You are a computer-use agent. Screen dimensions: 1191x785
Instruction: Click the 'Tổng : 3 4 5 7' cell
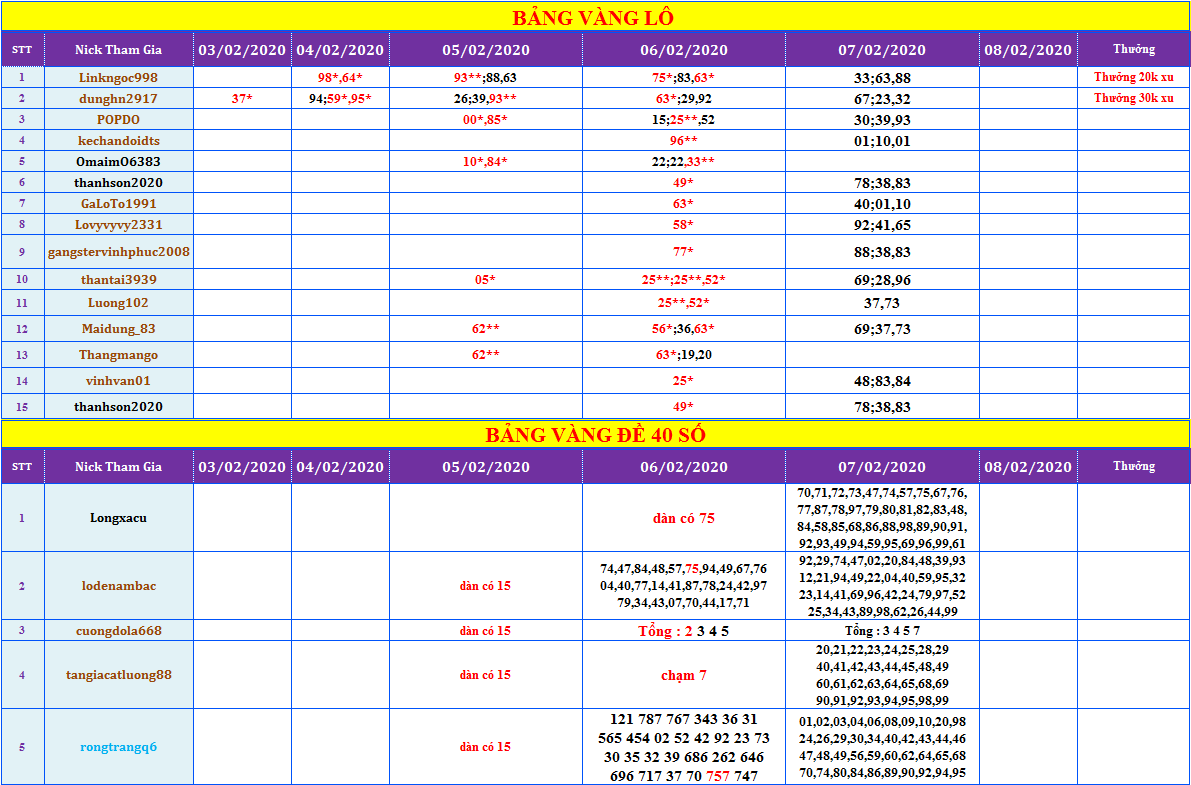tap(882, 631)
